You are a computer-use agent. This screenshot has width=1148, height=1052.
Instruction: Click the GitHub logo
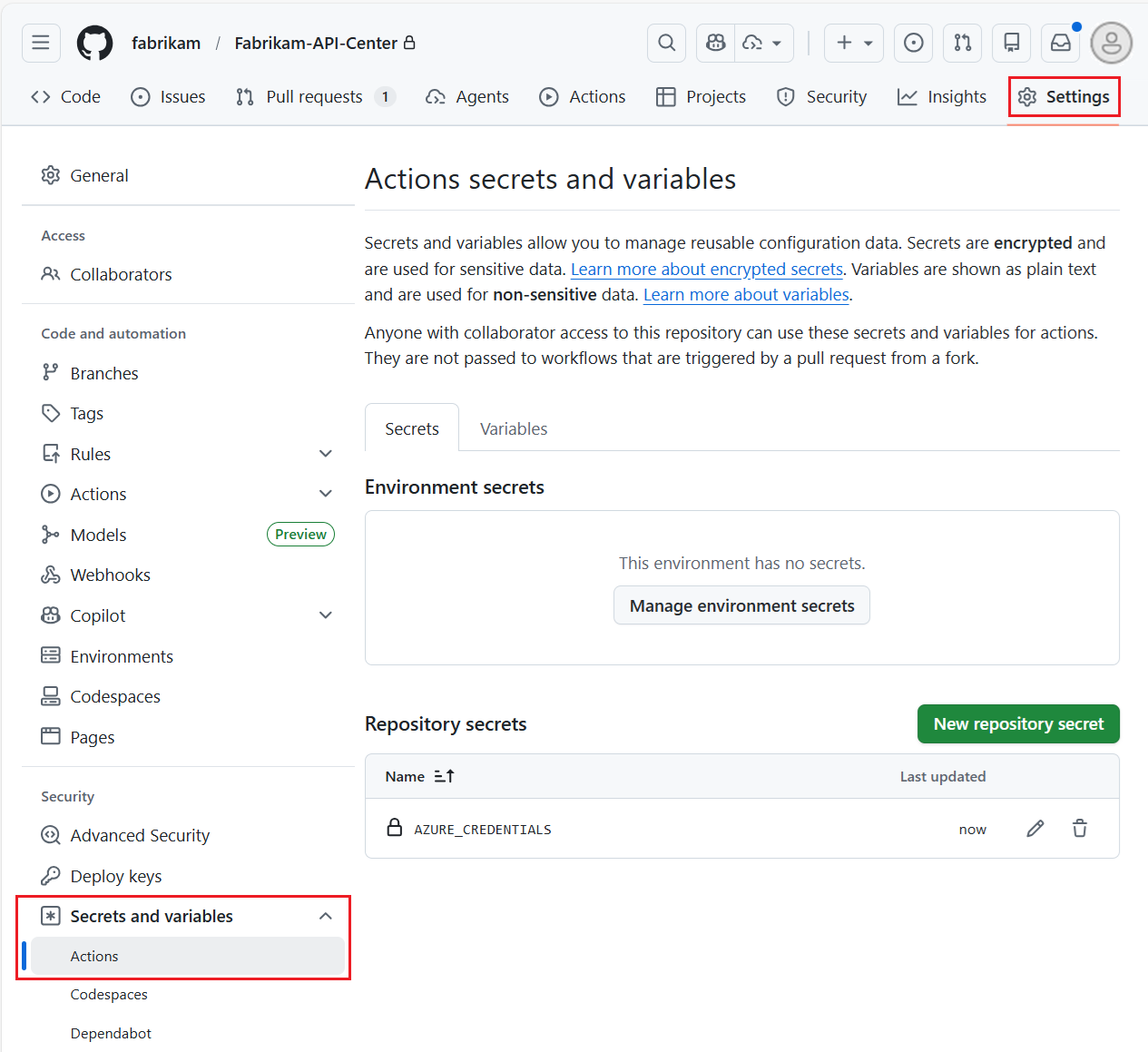click(94, 43)
